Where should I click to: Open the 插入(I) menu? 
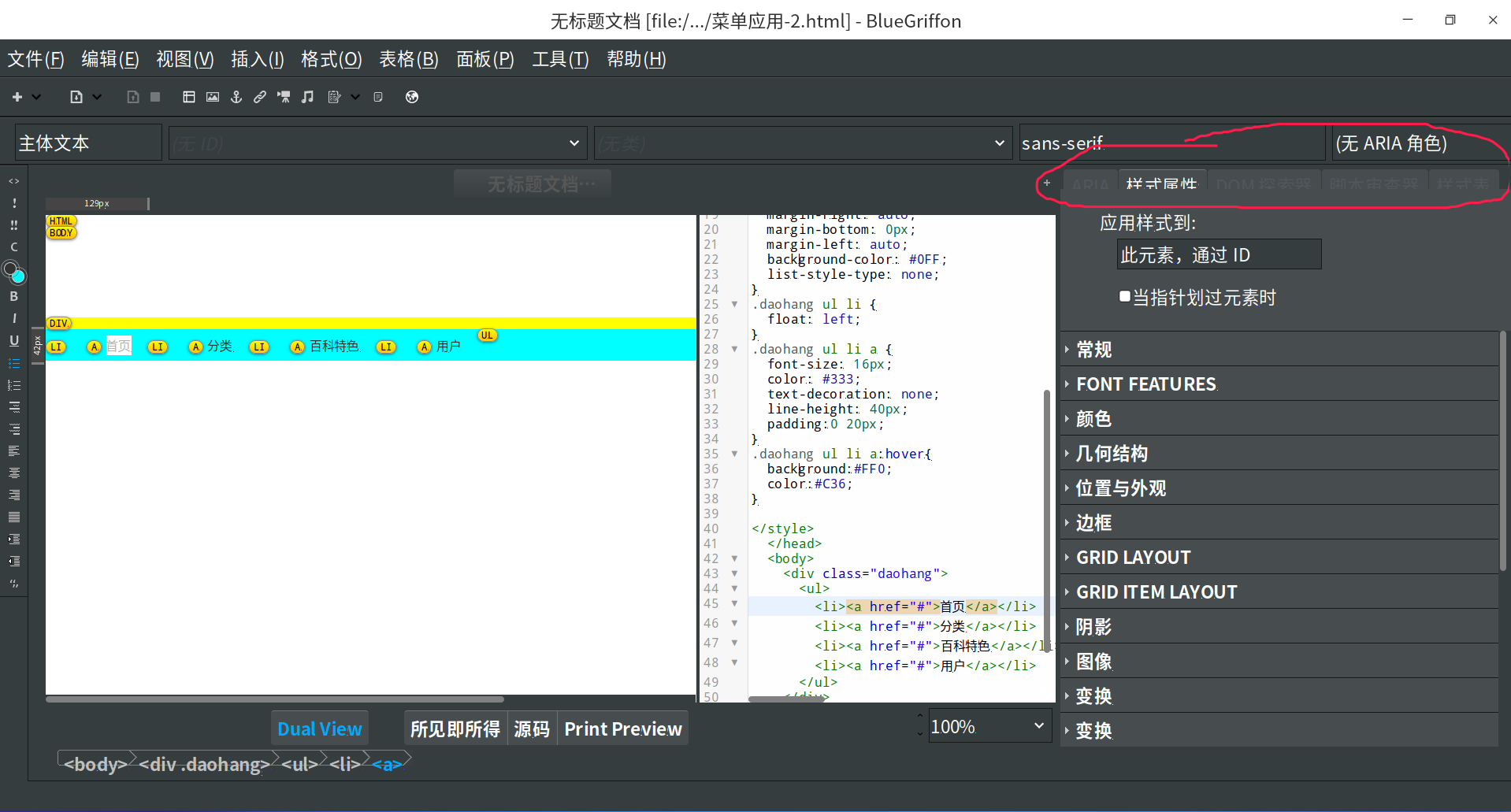(x=257, y=58)
